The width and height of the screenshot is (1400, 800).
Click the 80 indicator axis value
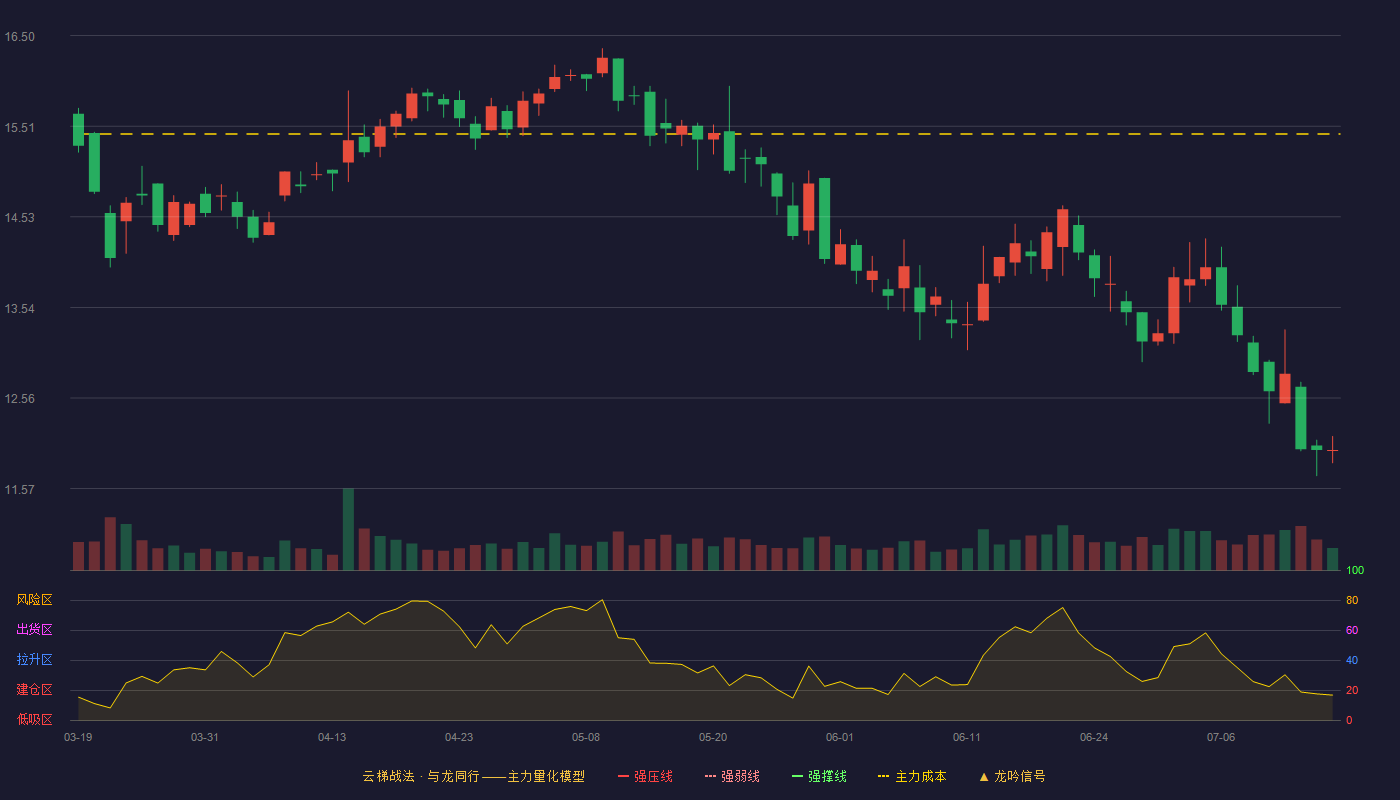click(x=1352, y=600)
